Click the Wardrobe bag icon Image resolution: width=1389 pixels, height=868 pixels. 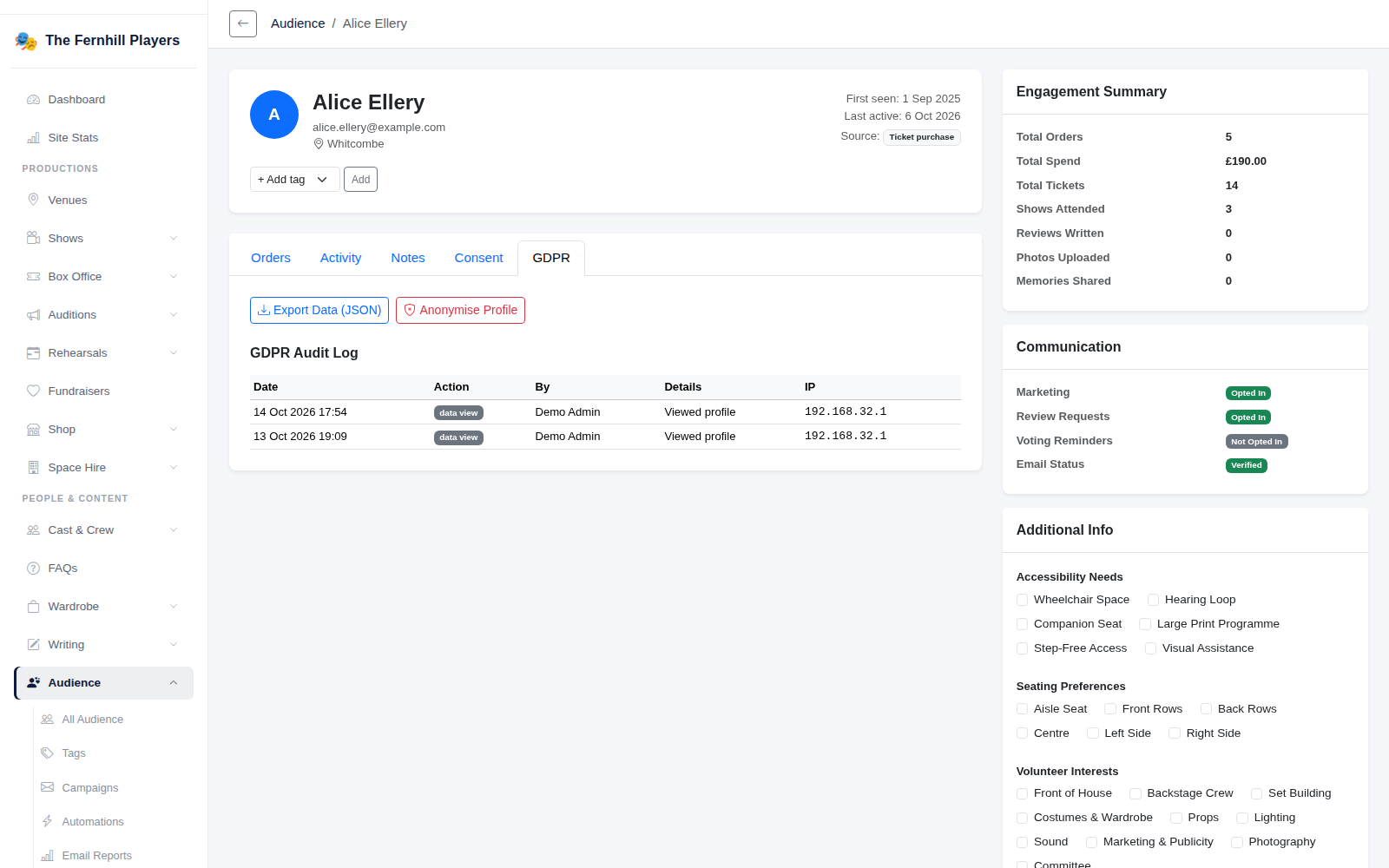tap(33, 606)
